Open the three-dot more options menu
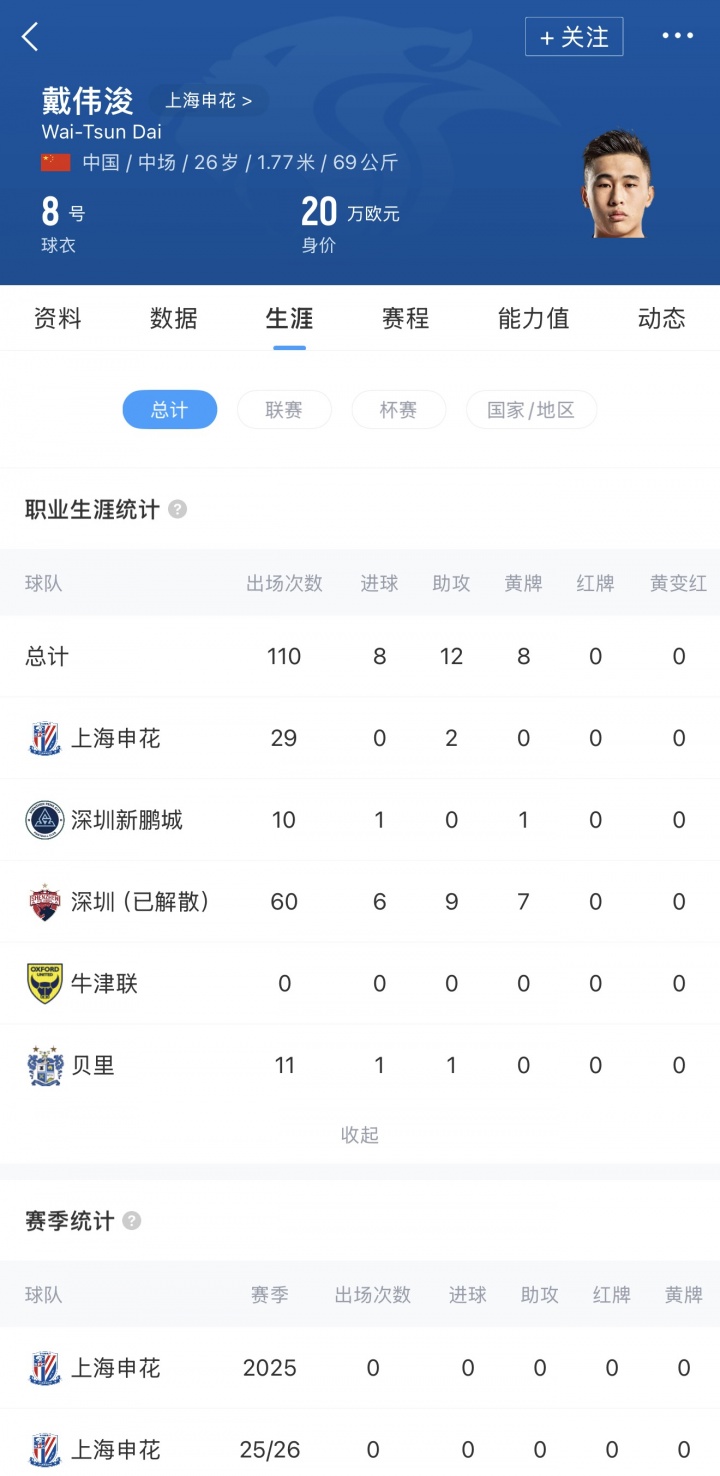This screenshot has width=720, height=1476. (677, 36)
